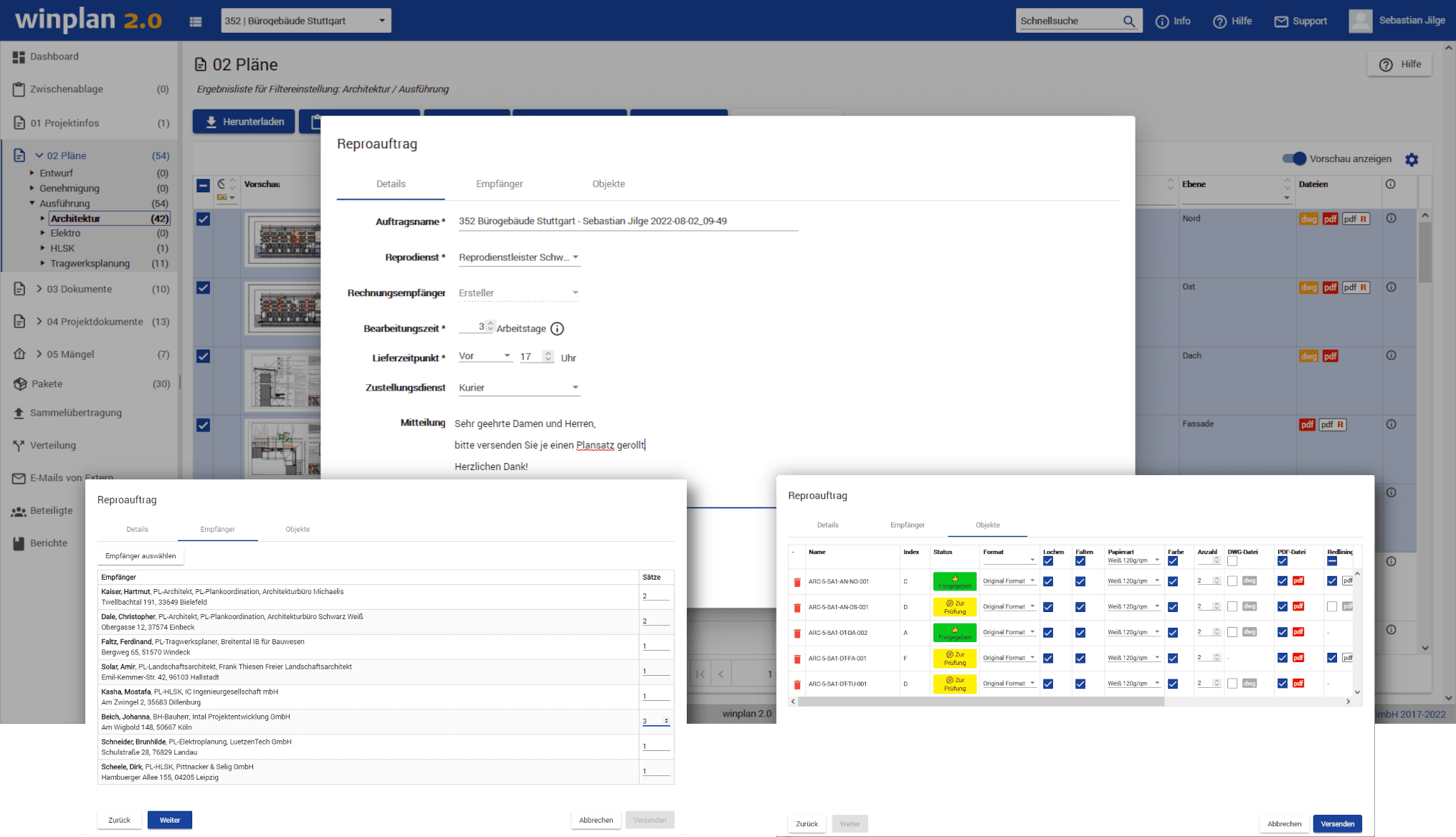
Task: Delete row ARC-5-BA1-AN-NO-001 with trash icon
Action: (x=797, y=582)
